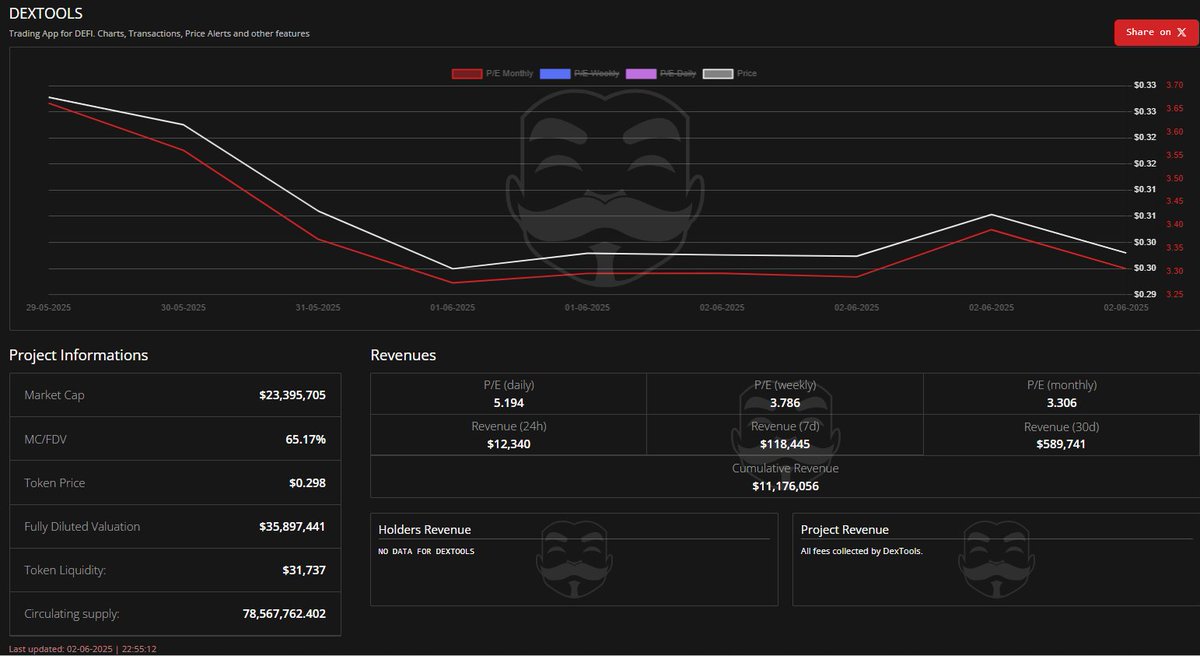The image size is (1200, 656).
Task: Click 'NO DATA FOR DEXTOOLS' text
Action: (x=426, y=551)
